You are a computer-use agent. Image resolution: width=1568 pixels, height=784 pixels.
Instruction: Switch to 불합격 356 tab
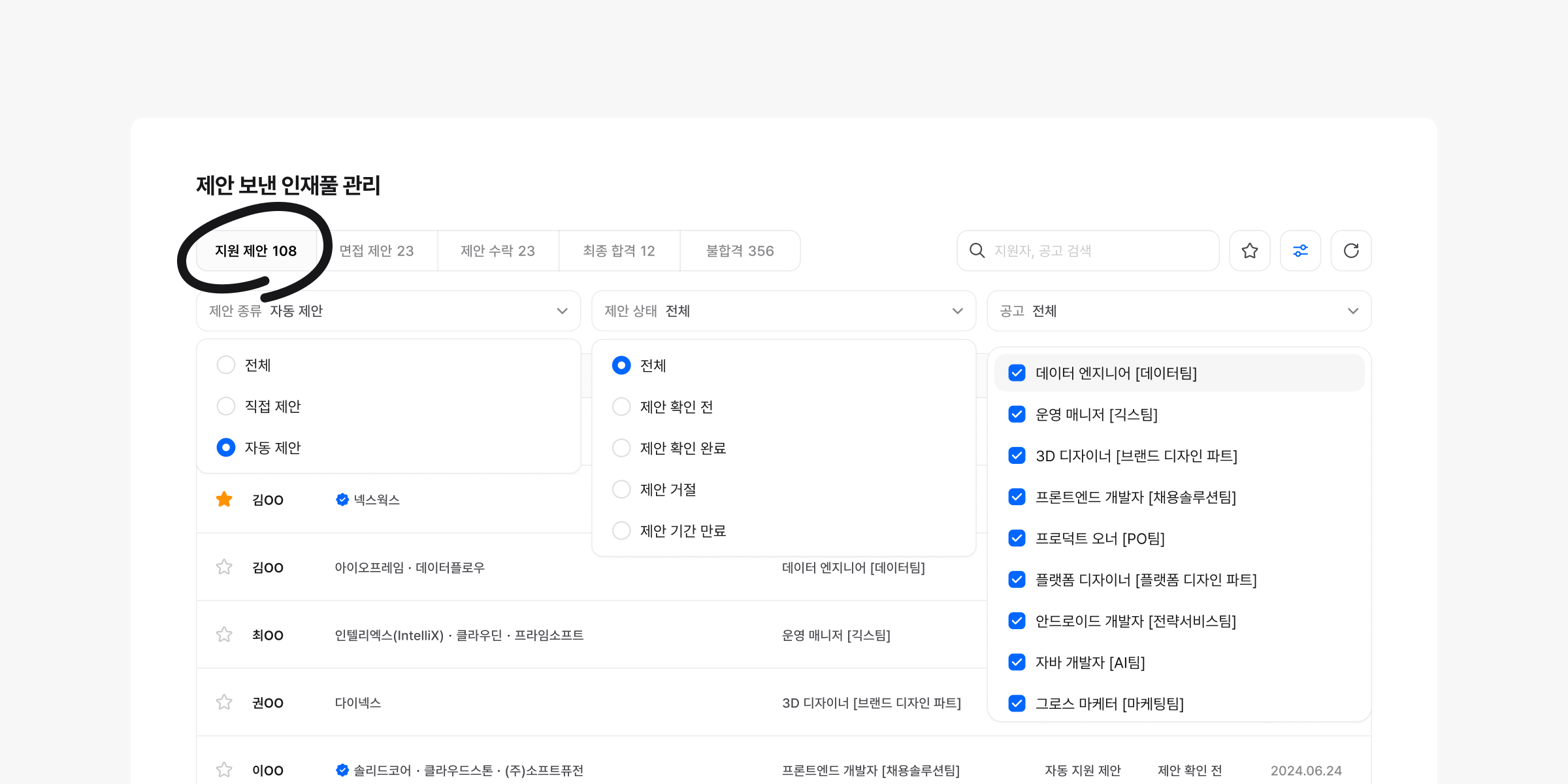740,251
